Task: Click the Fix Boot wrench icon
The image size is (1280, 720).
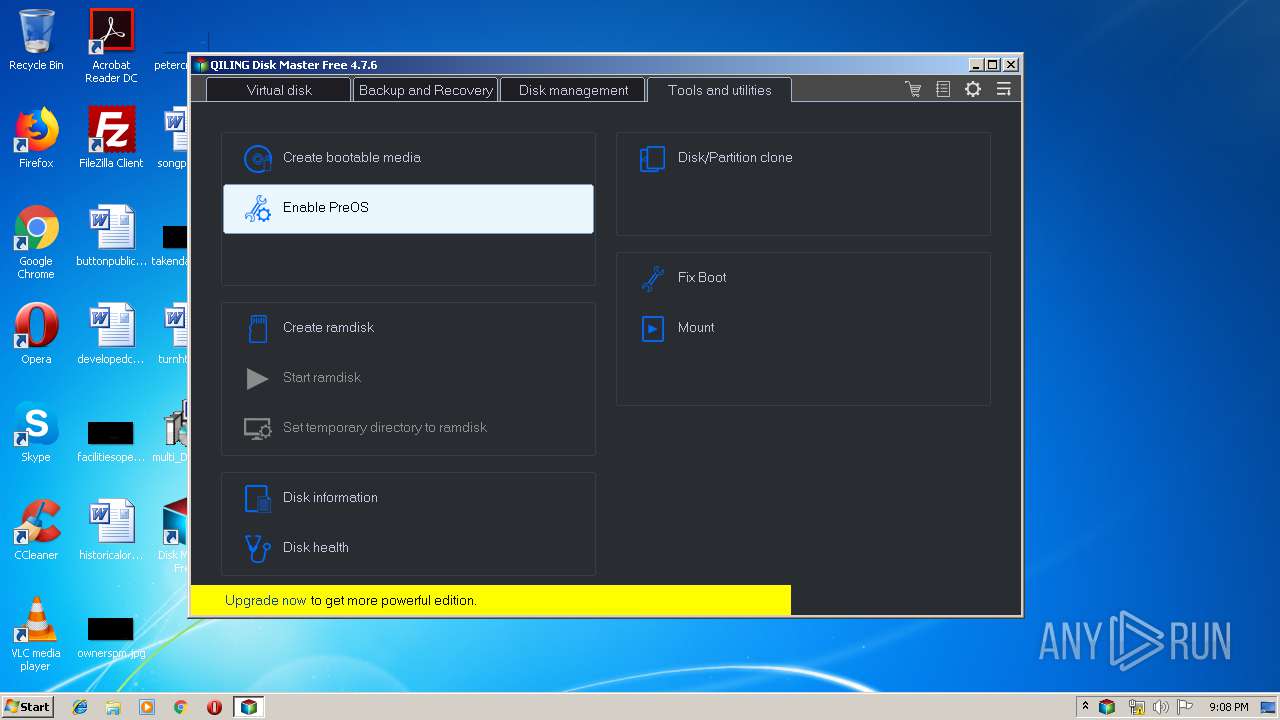Action: coord(653,278)
